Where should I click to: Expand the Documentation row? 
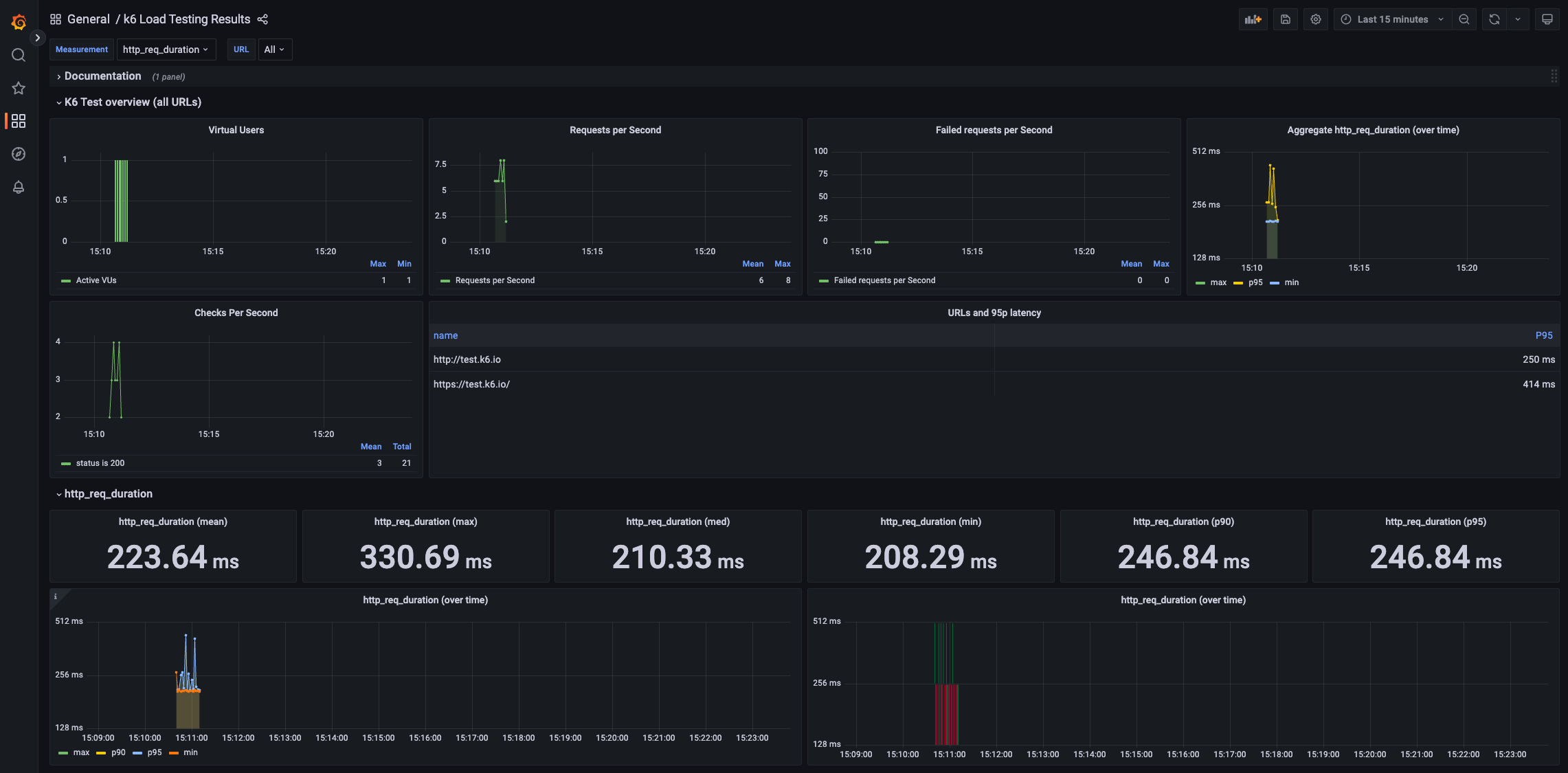(102, 76)
